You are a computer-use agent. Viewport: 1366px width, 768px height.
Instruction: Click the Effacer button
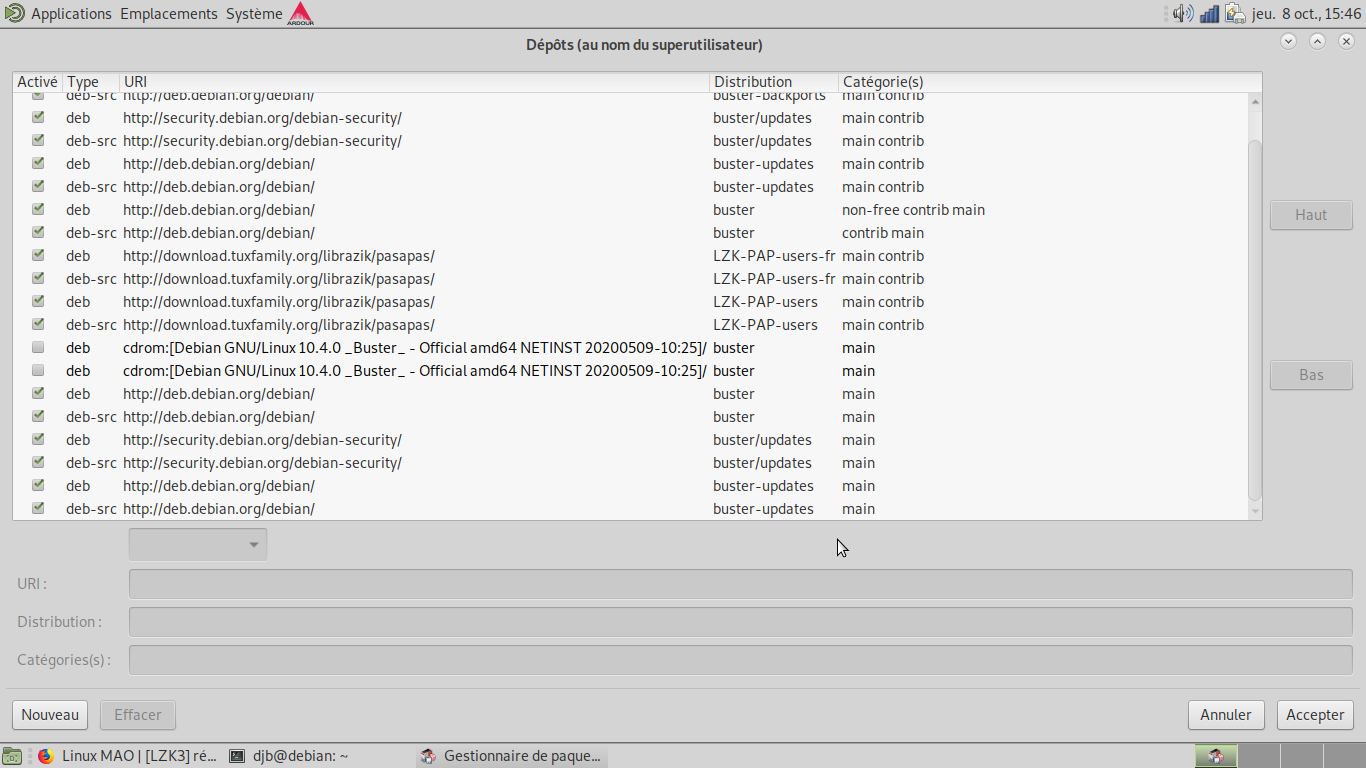[x=138, y=715]
